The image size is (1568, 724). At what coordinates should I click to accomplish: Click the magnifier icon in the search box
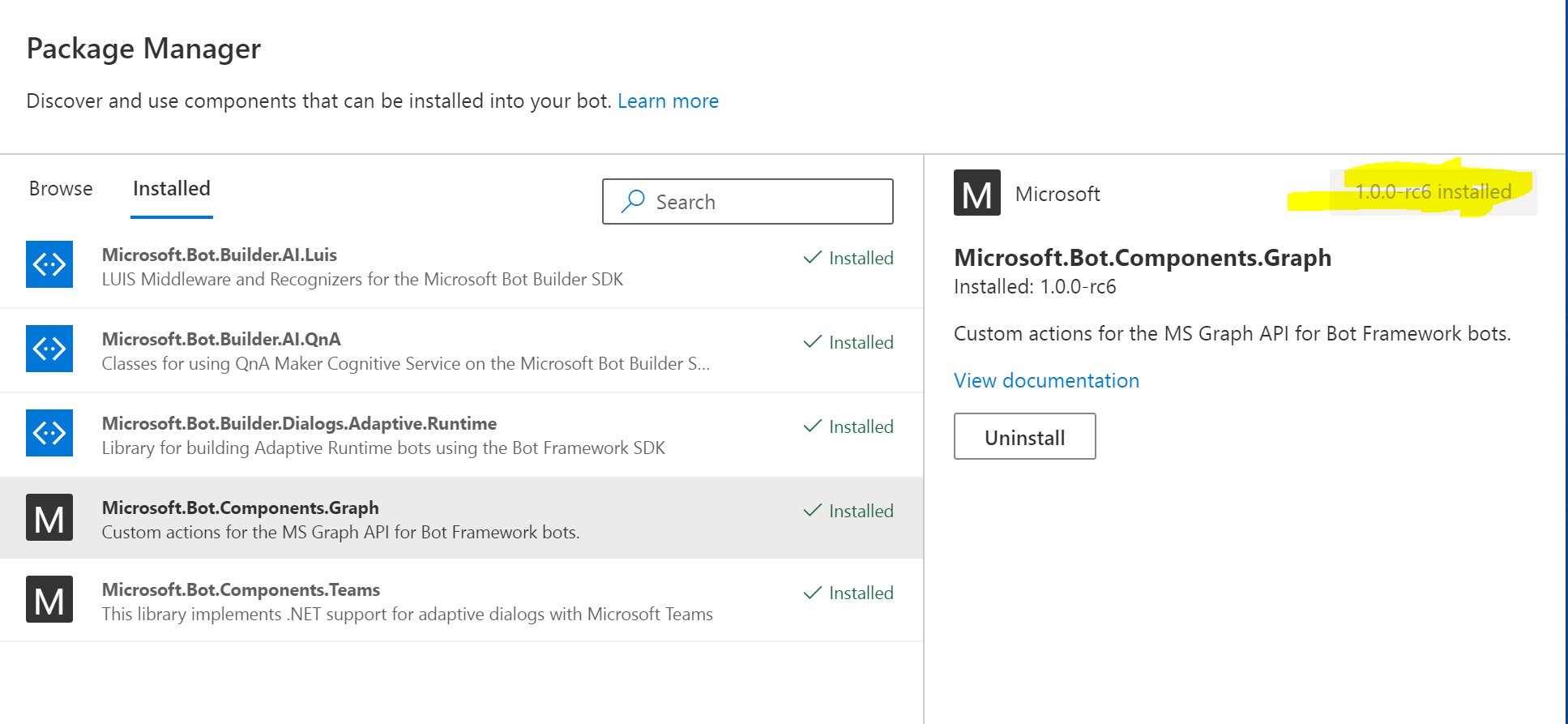[633, 201]
